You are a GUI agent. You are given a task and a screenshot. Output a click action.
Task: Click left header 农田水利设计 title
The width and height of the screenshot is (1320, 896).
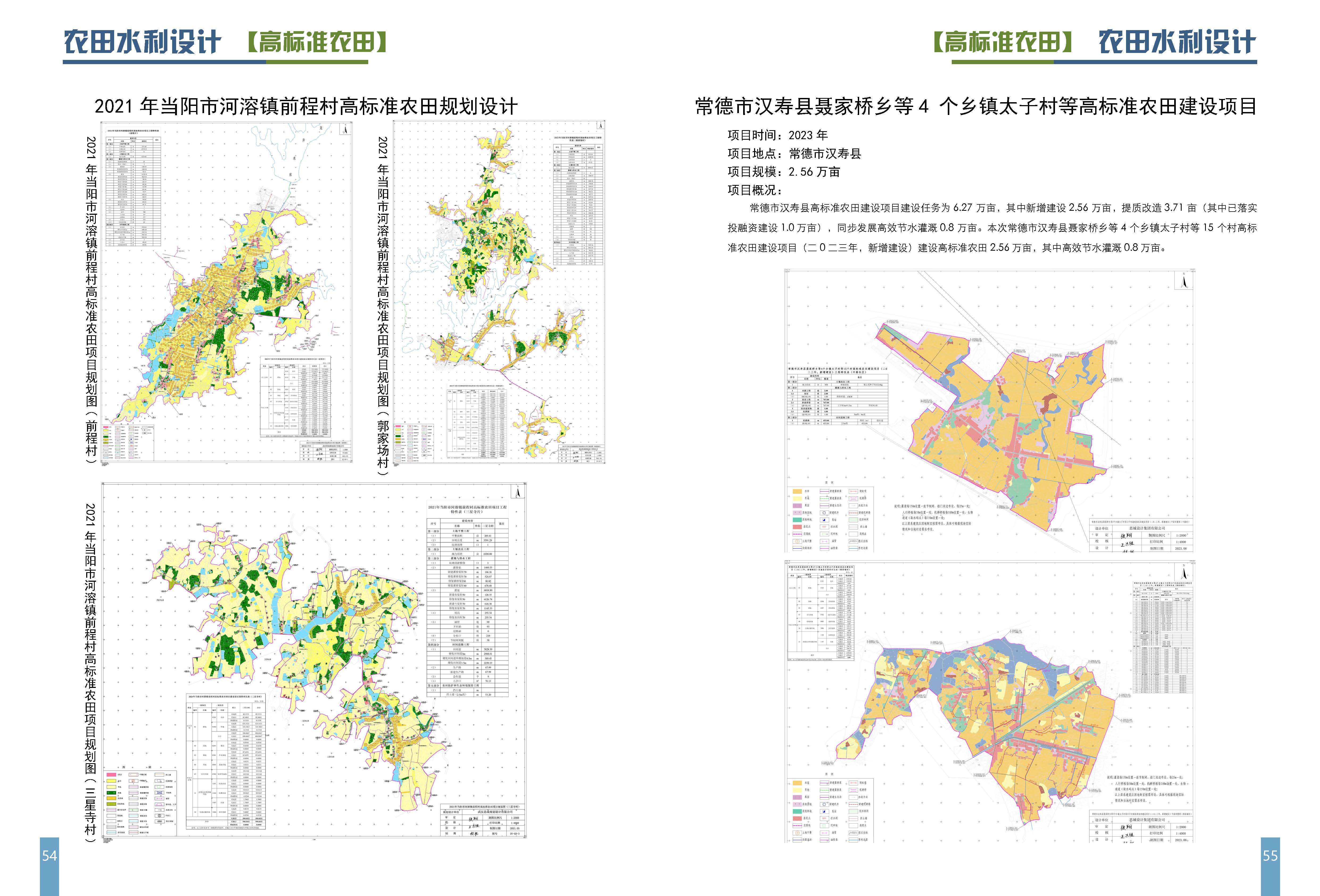pos(142,43)
